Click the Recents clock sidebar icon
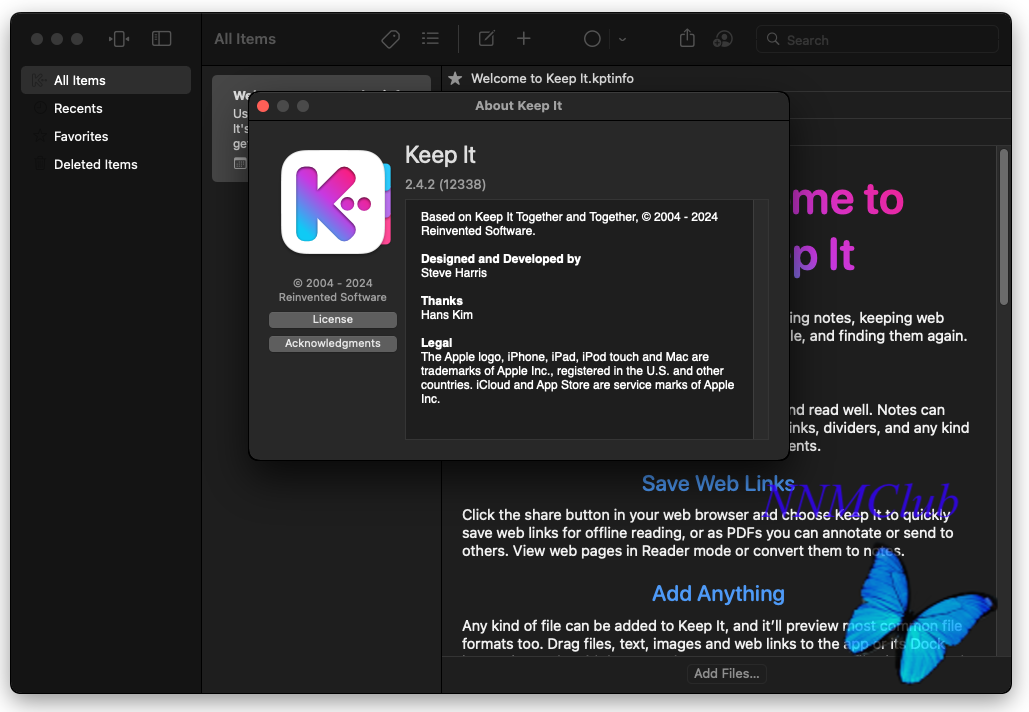The width and height of the screenshot is (1029, 712). click(x=40, y=108)
